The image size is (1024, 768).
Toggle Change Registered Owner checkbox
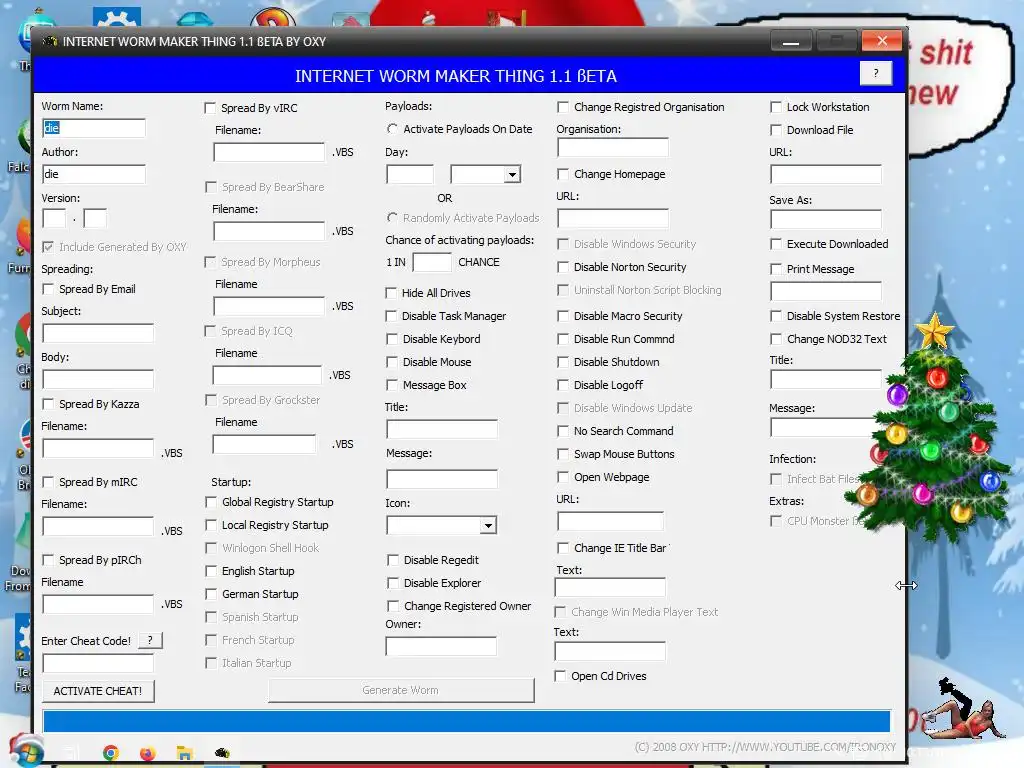tap(393, 606)
